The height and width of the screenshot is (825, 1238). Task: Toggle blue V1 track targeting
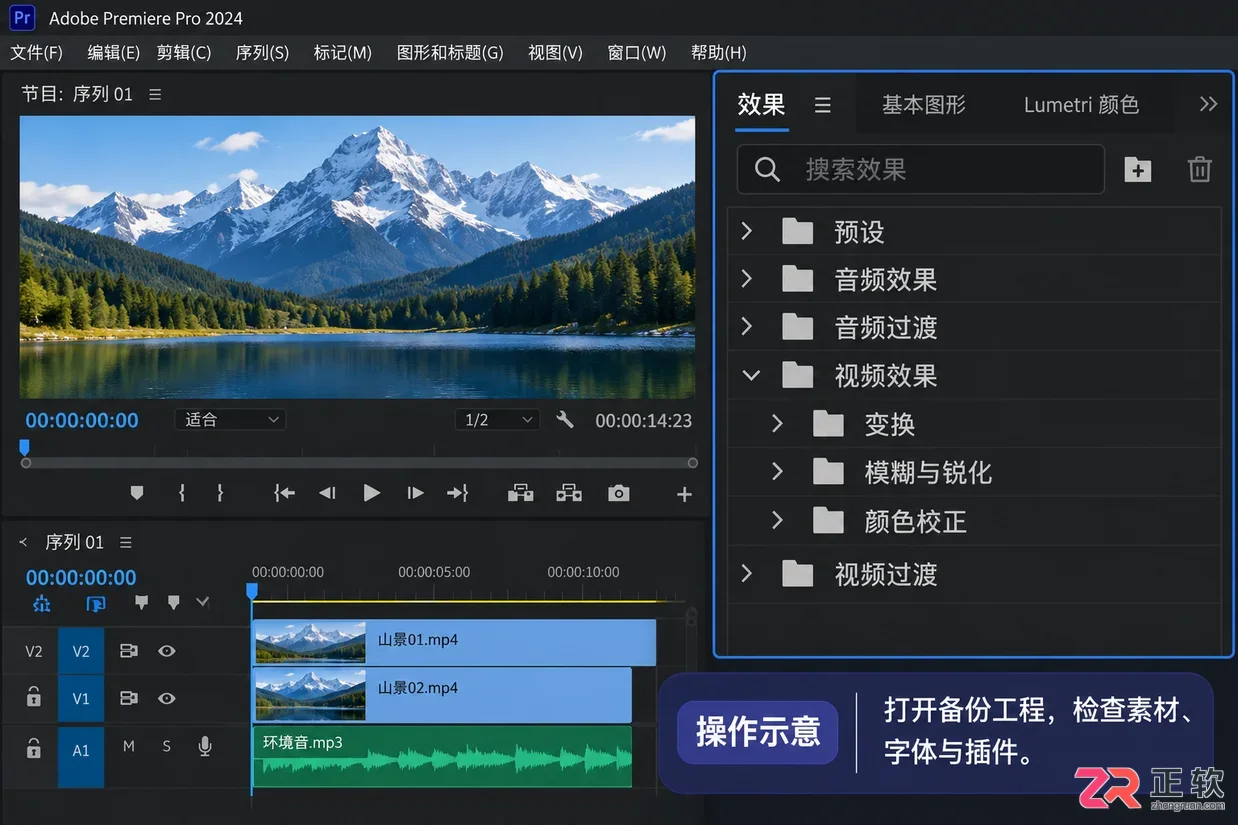[x=81, y=698]
